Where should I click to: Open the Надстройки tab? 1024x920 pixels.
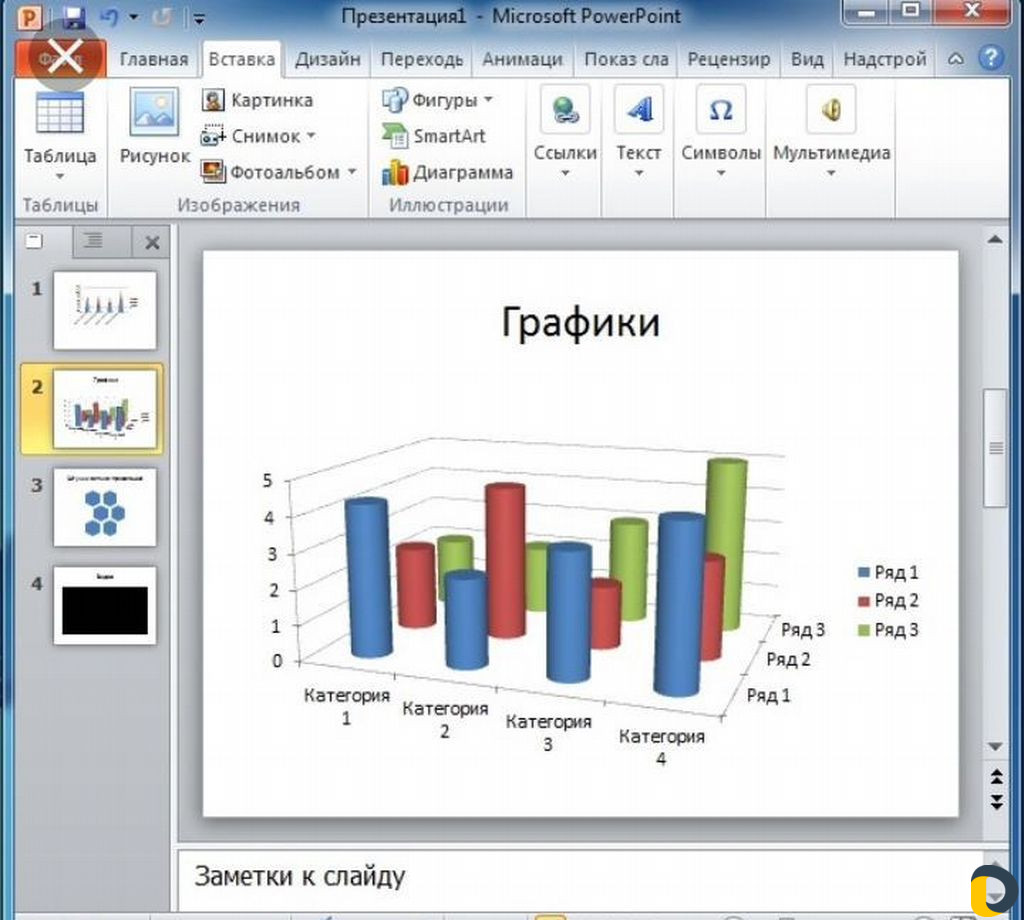[x=885, y=59]
